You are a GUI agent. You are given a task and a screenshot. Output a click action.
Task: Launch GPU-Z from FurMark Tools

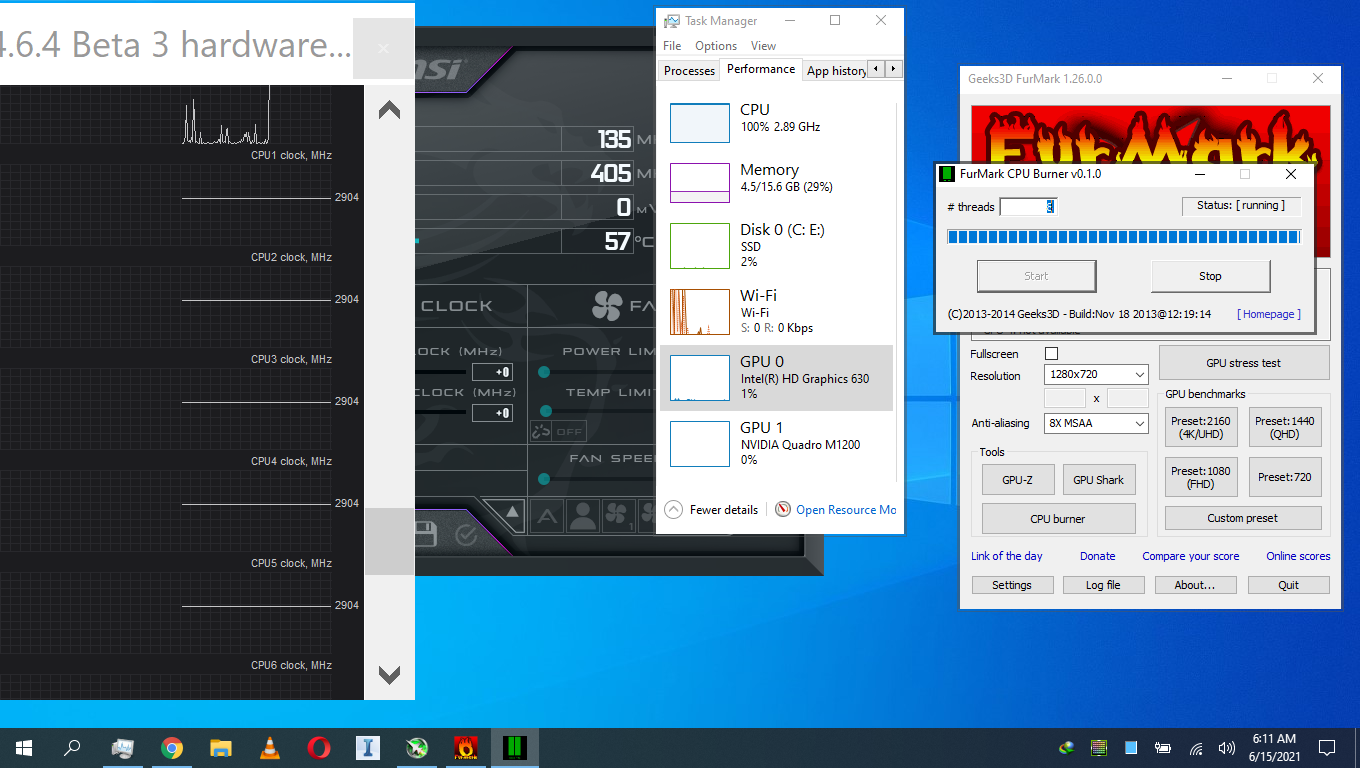pyautogui.click(x=1017, y=479)
